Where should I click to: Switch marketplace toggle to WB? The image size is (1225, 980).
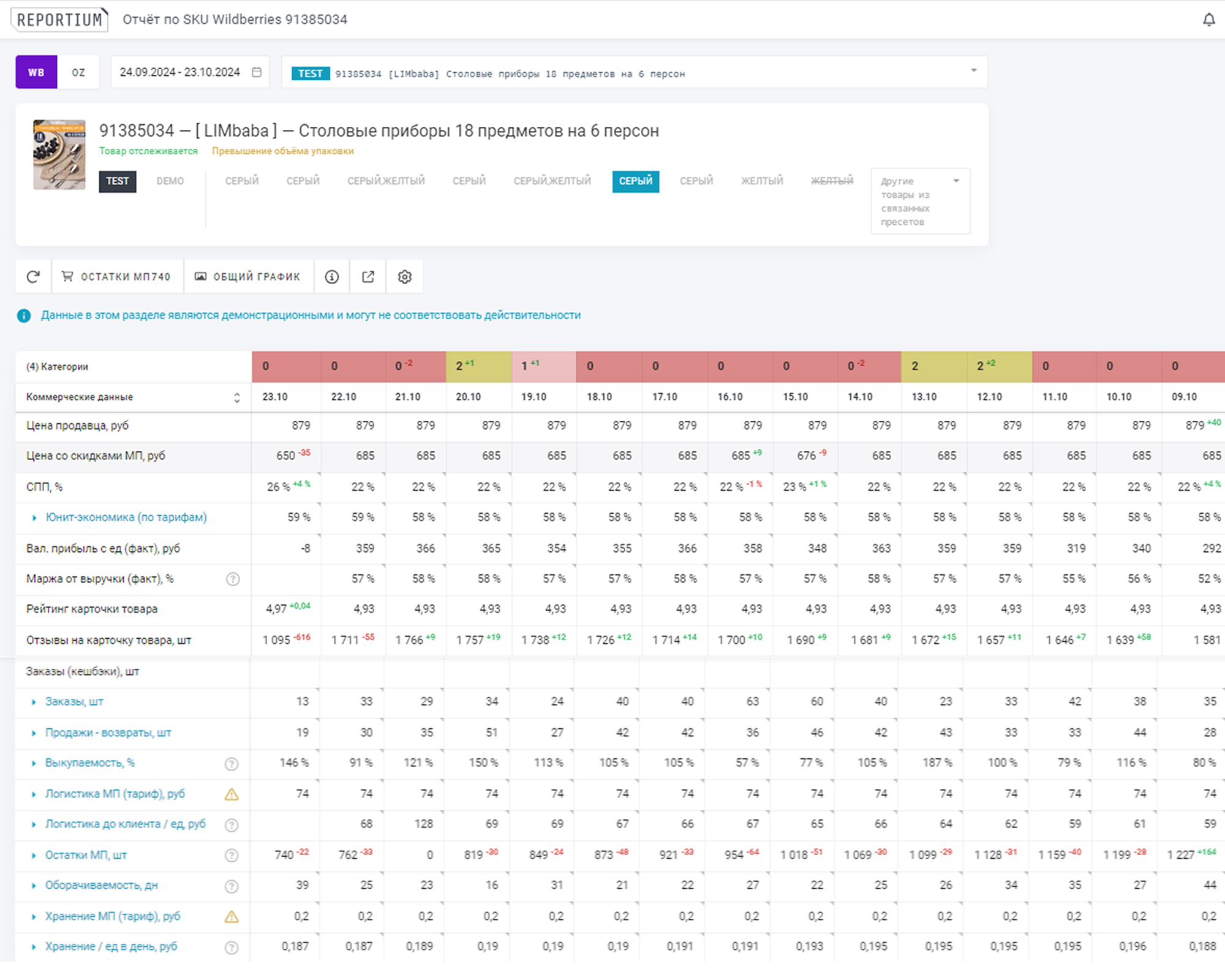36,72
